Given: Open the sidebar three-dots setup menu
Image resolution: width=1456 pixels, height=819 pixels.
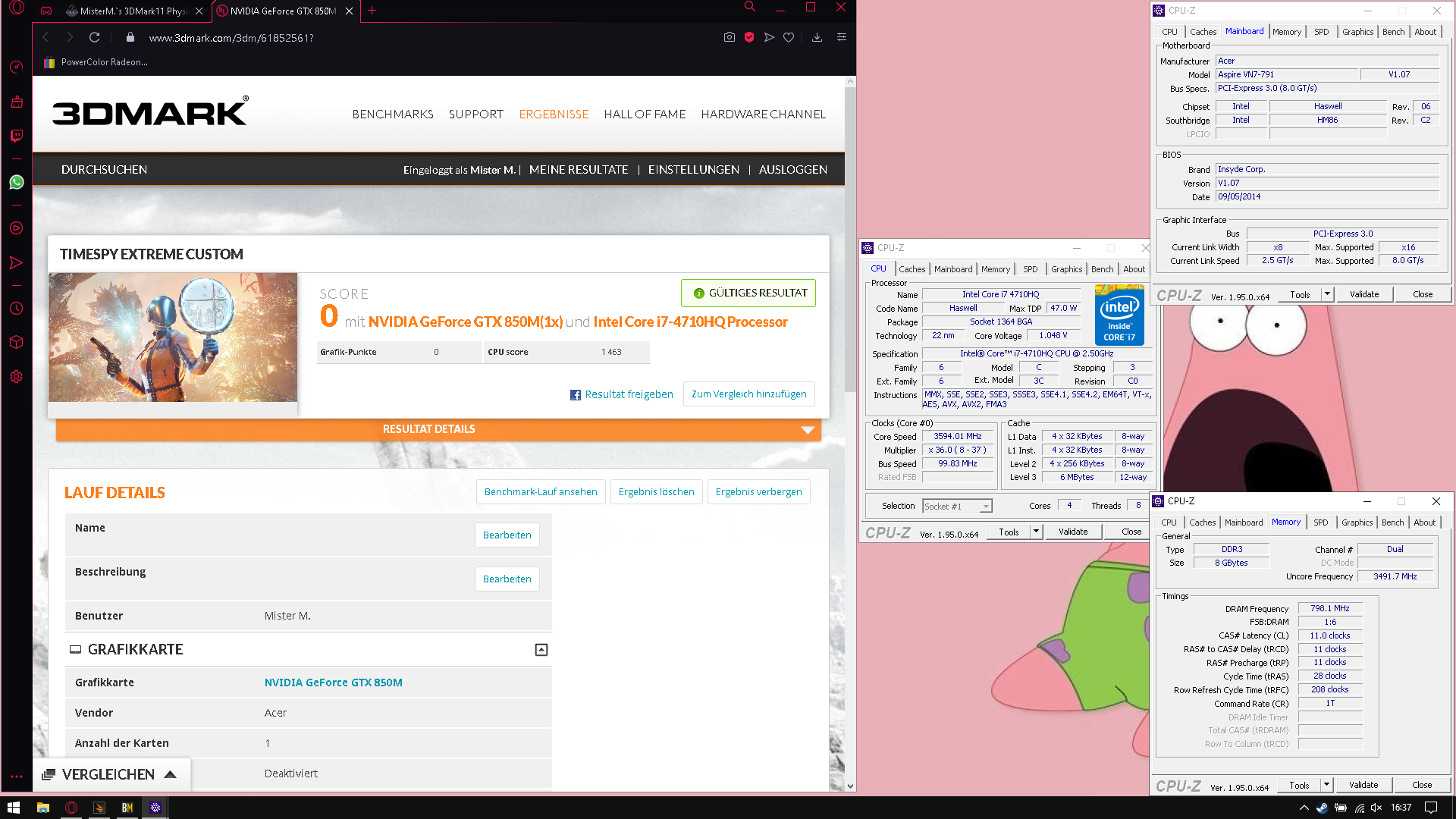Looking at the screenshot, I should point(16,777).
